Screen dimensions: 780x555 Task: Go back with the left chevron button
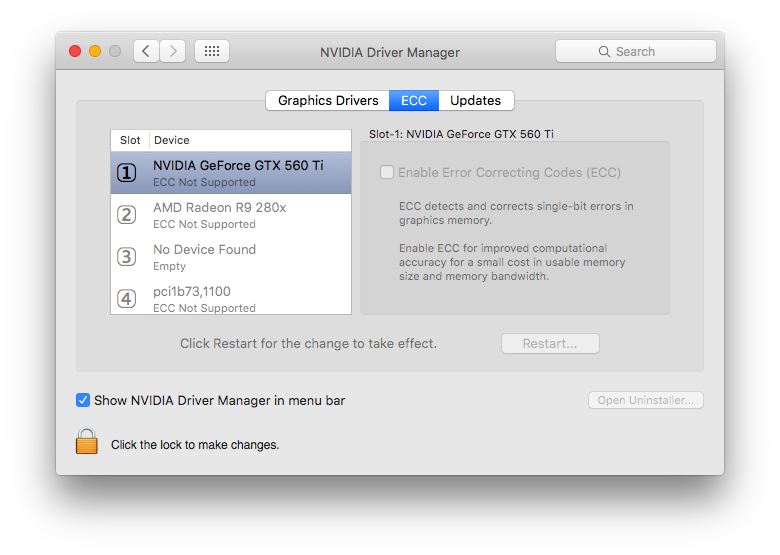[146, 51]
